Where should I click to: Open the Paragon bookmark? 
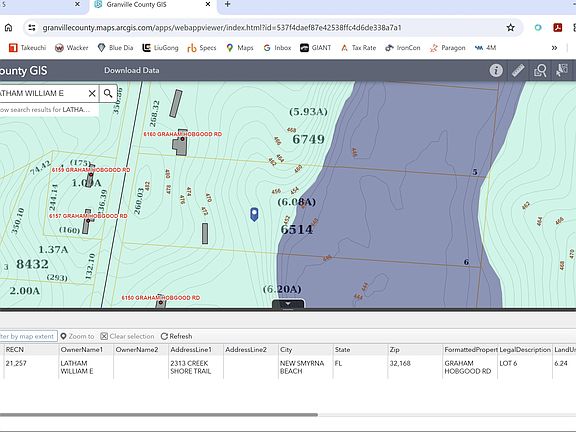pos(447,48)
